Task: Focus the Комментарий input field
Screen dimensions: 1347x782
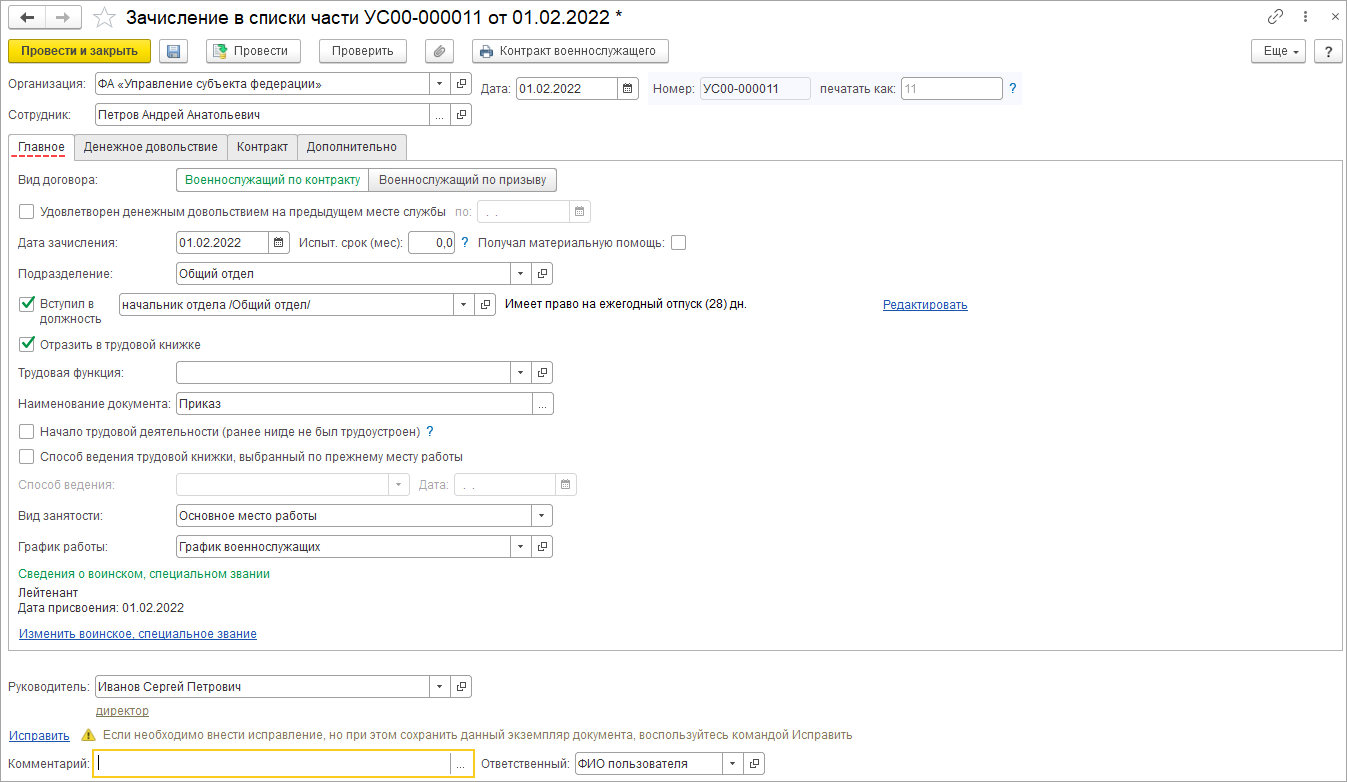Action: click(x=271, y=764)
